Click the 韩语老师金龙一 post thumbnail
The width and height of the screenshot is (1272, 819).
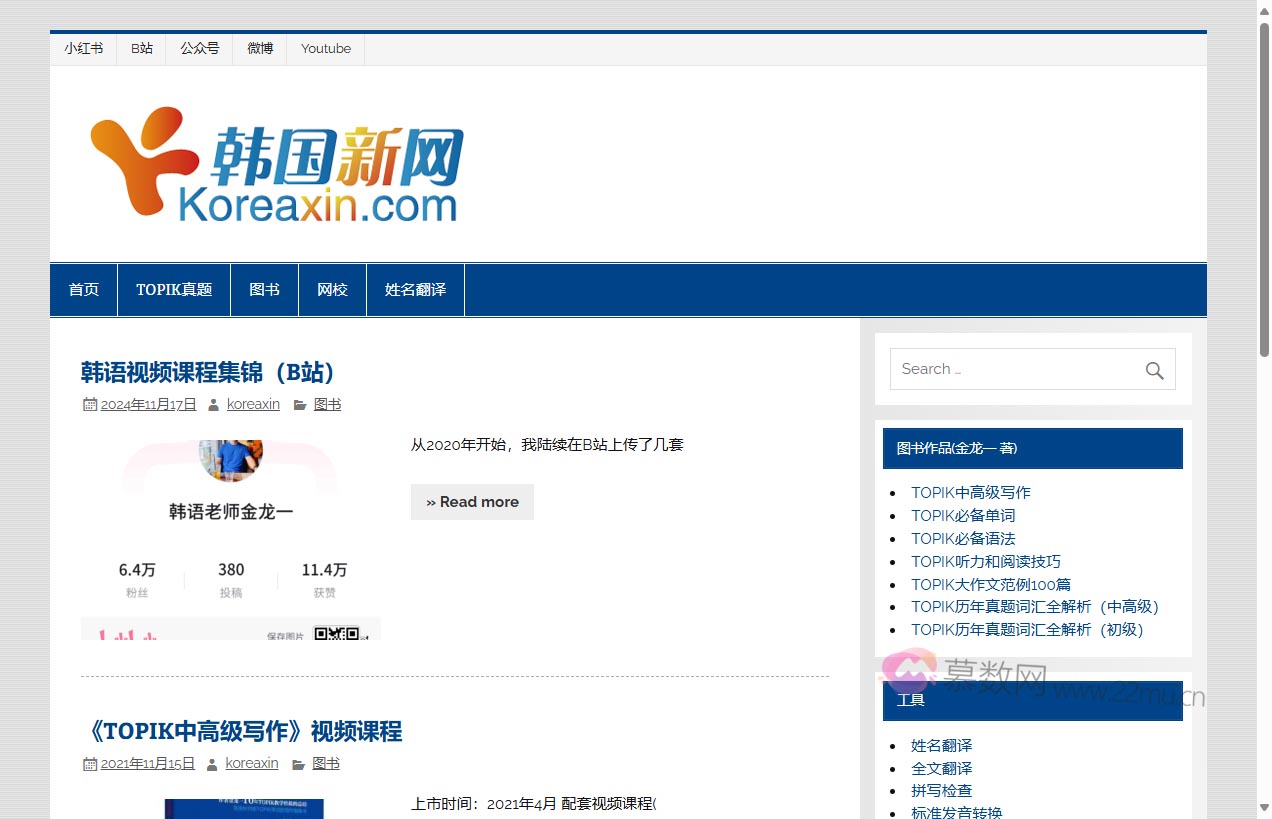[231, 539]
